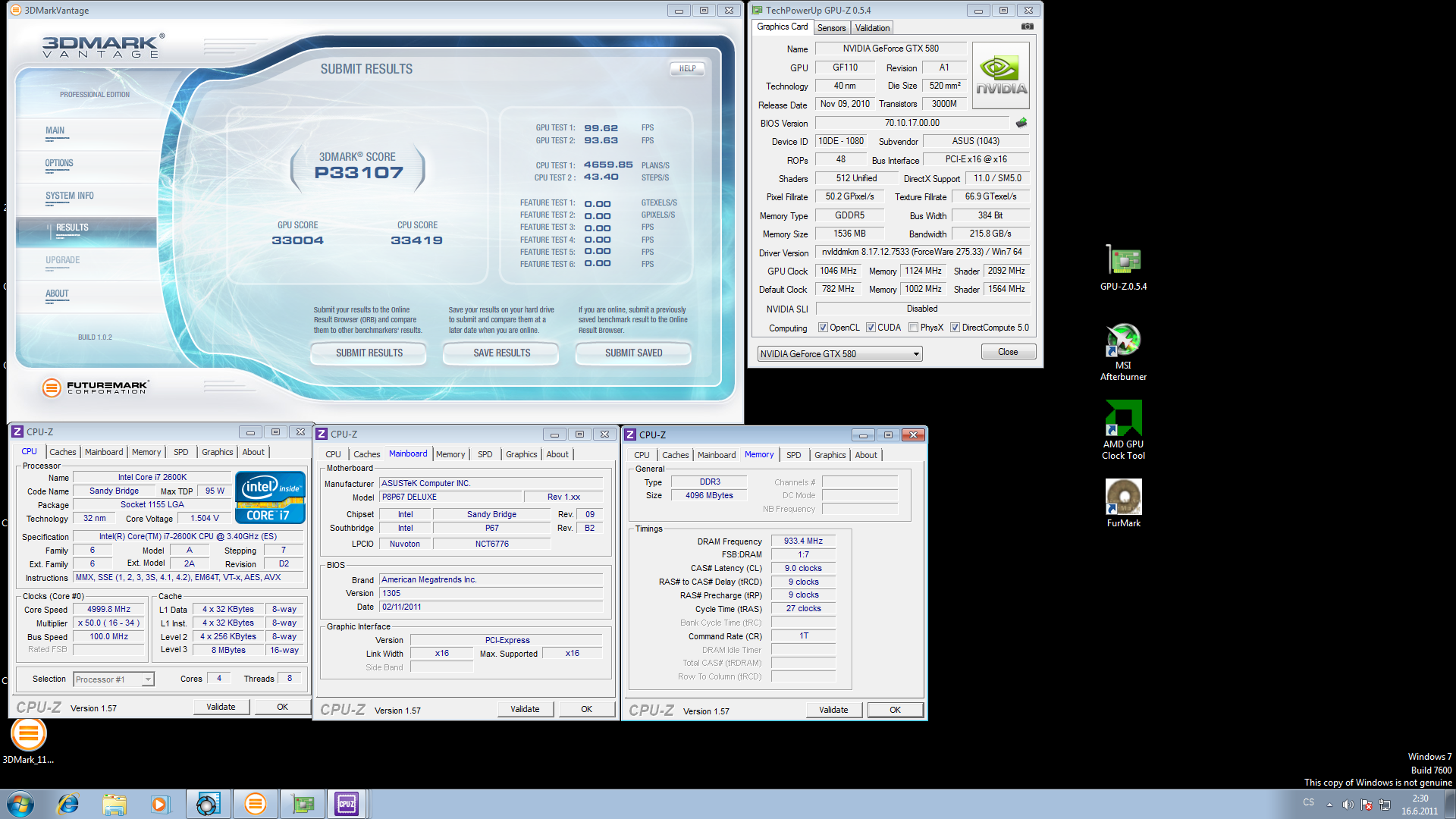Open GPU-Z.0.5.4 desktop shortcut

pos(1123,268)
